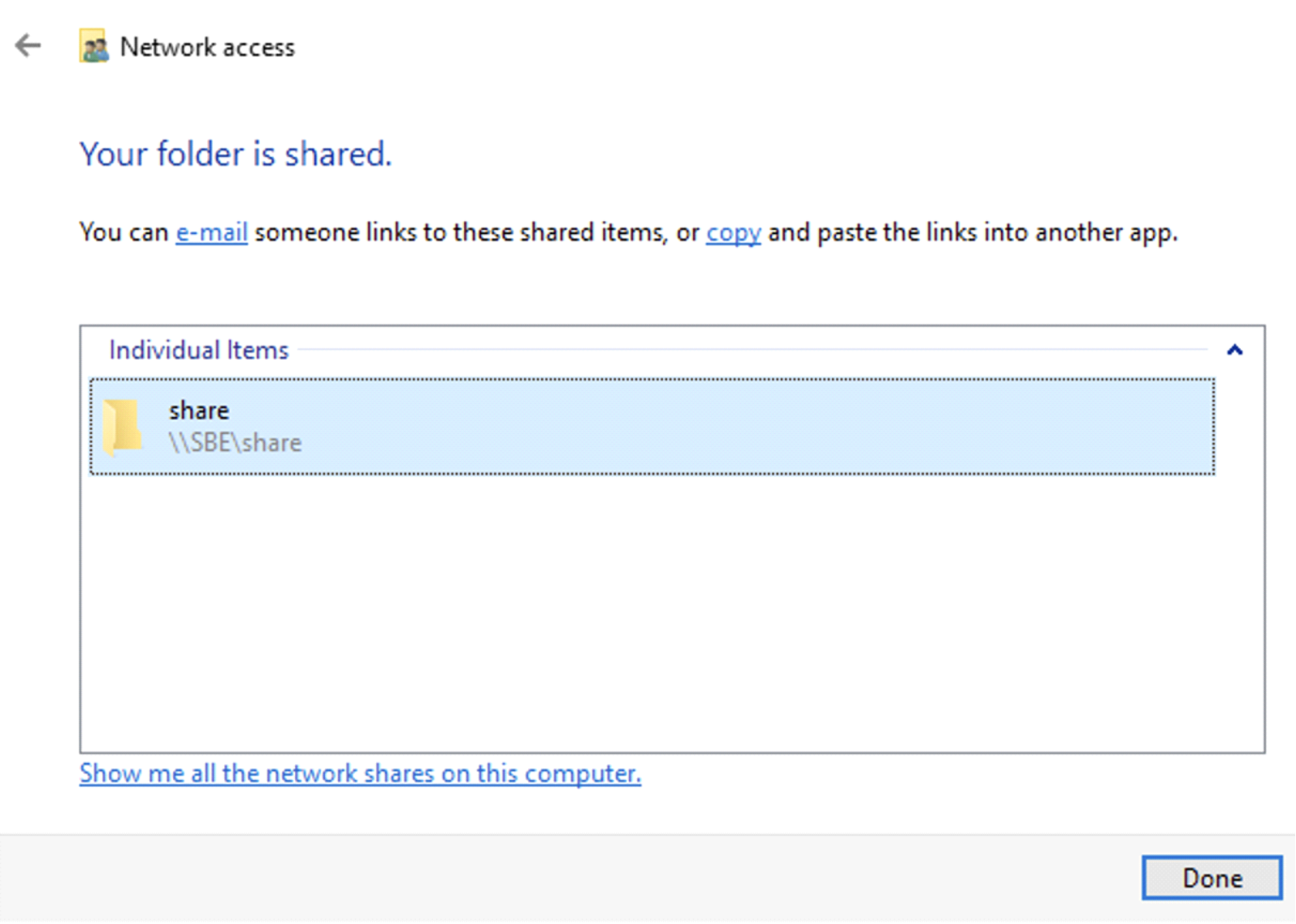
Task: Click the 'Your folder is shared.' heading
Action: 236,154
